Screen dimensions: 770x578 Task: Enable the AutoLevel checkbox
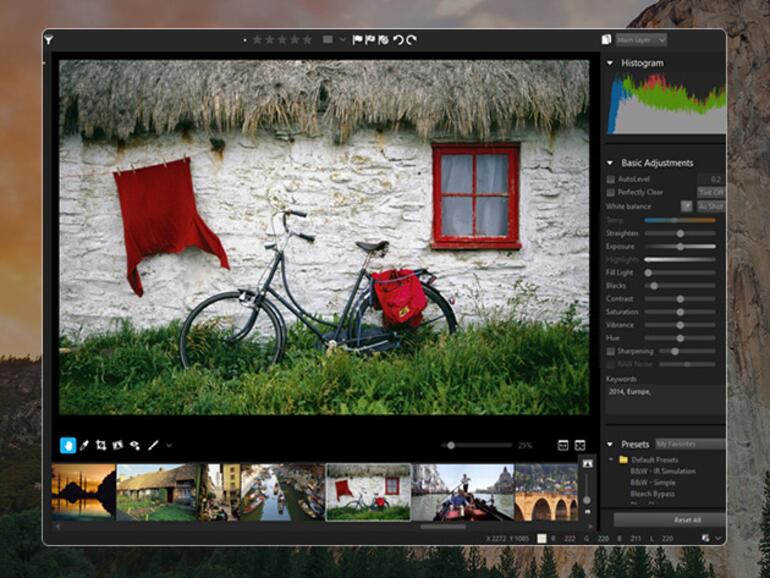click(x=611, y=179)
